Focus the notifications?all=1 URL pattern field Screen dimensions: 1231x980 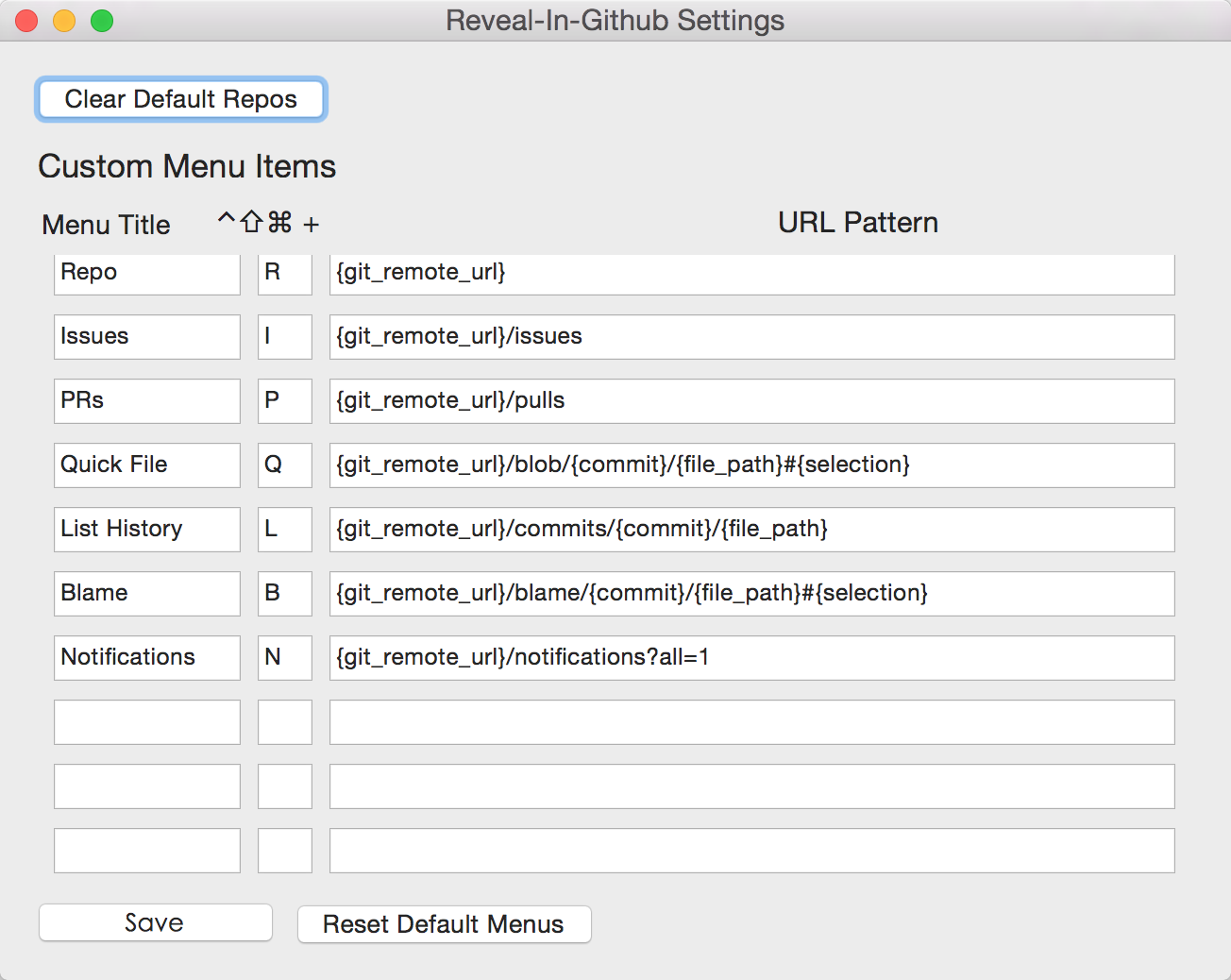[751, 658]
